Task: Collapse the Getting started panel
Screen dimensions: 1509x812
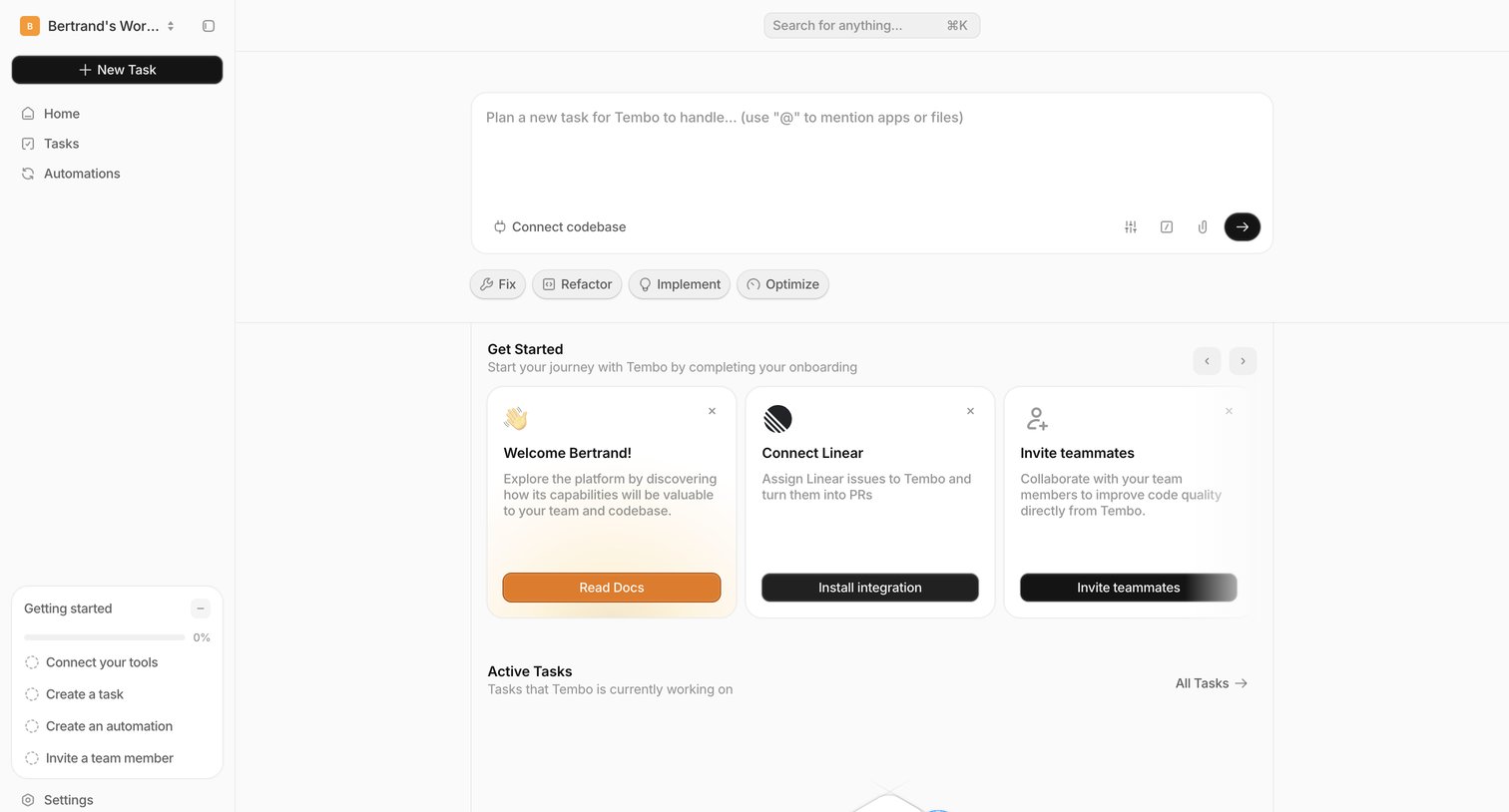Action: pyautogui.click(x=201, y=609)
